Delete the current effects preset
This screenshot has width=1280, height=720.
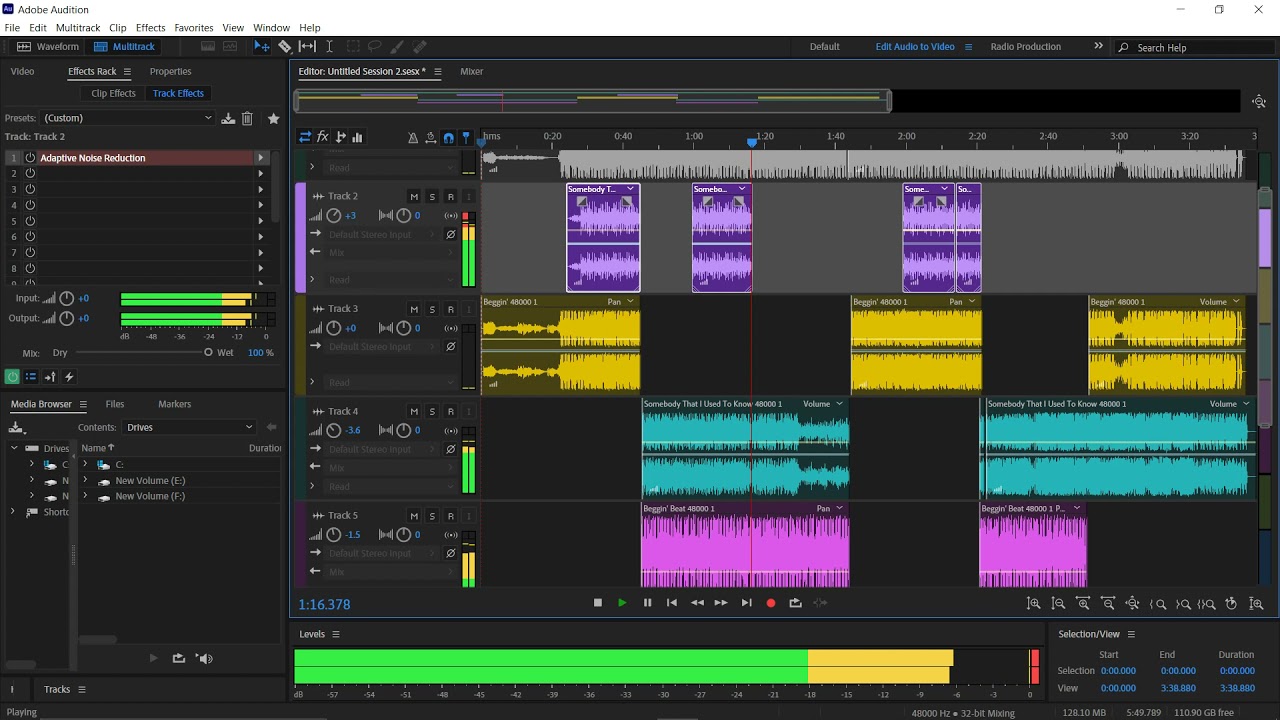248,118
